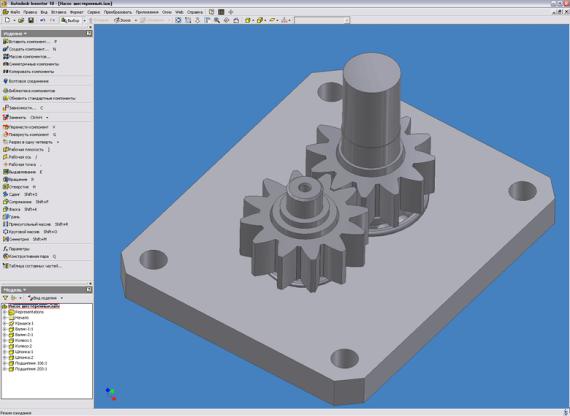Click the Mirror feature (Симметрия) tool
The height and width of the screenshot is (416, 570).
25,239
